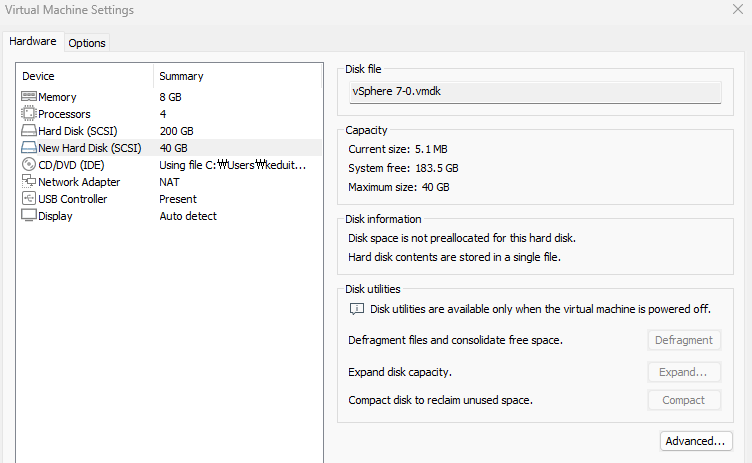This screenshot has width=752, height=463.
Task: Click the USB Controller icon
Action: point(29,198)
